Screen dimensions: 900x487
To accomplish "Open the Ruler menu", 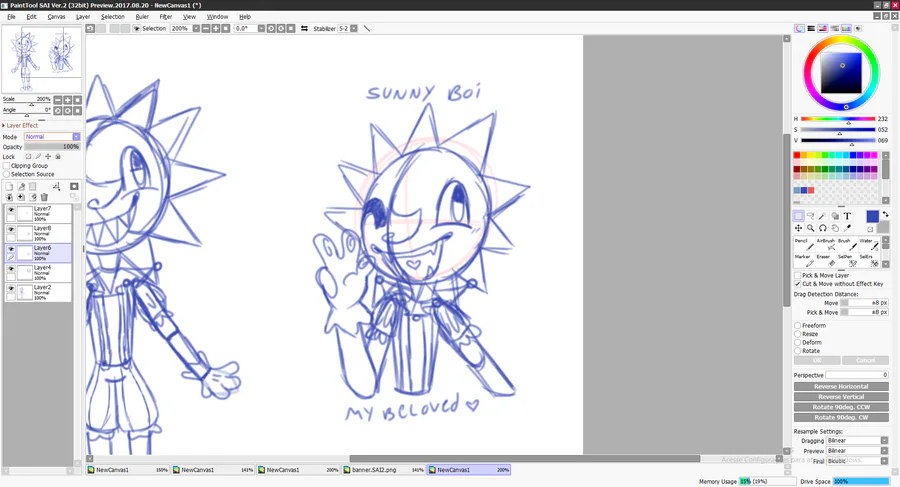I will pyautogui.click(x=142, y=17).
